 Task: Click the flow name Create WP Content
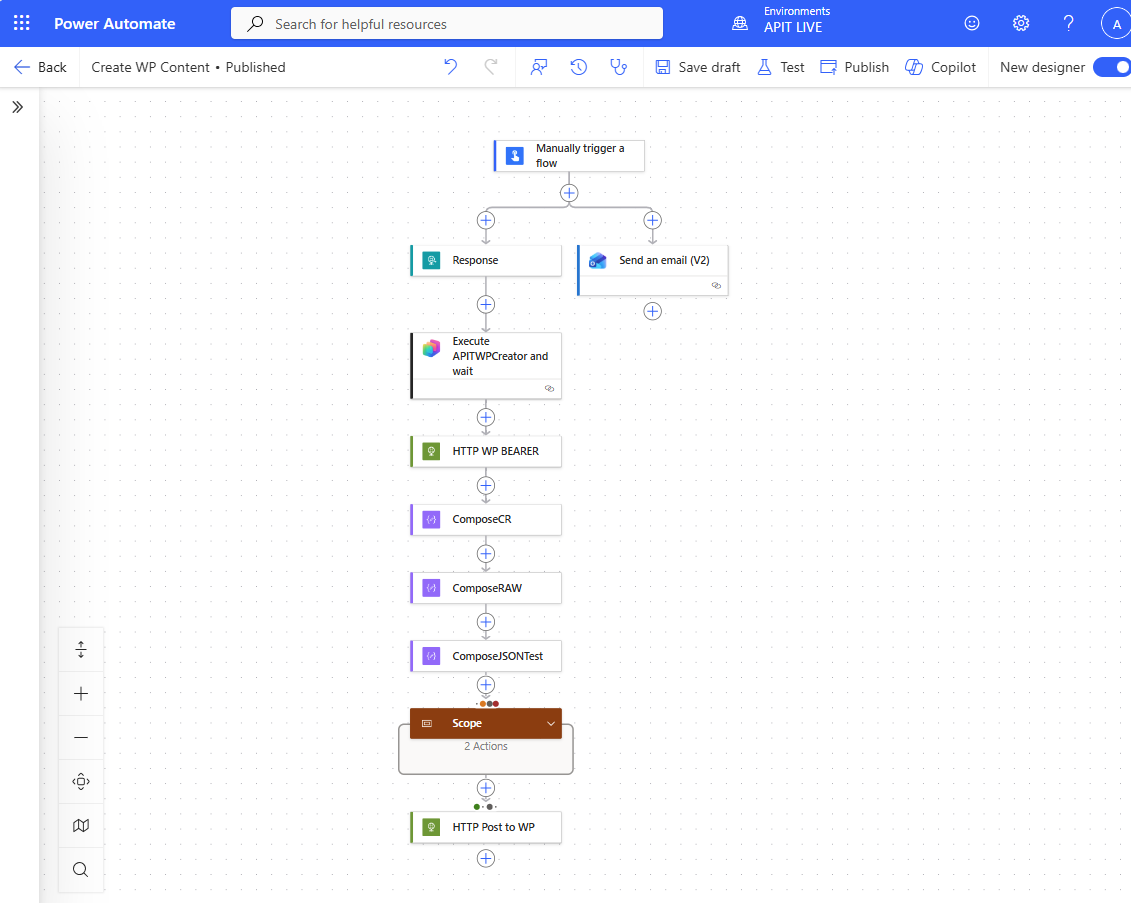pos(150,67)
